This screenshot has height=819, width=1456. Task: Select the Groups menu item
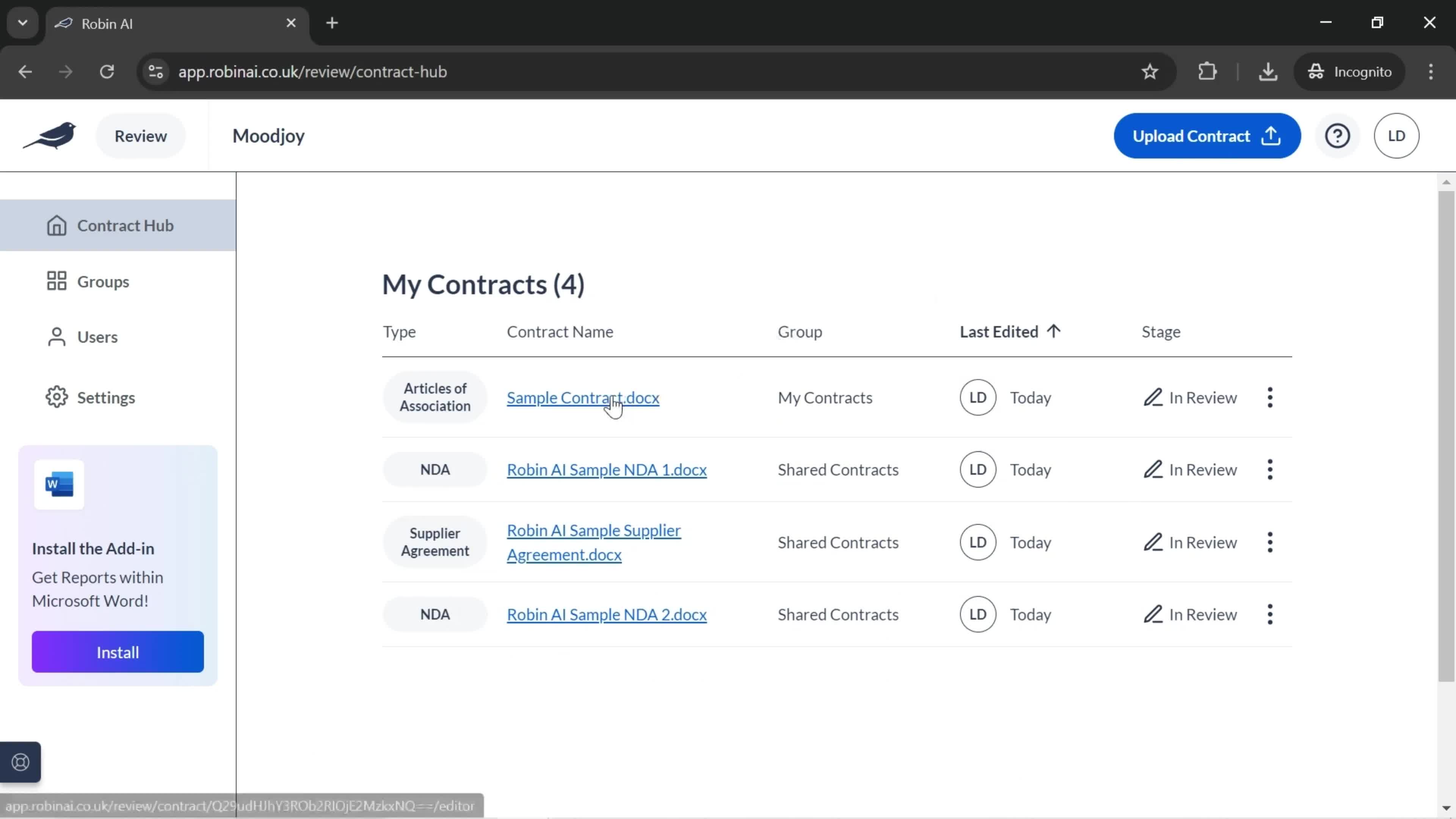(103, 281)
